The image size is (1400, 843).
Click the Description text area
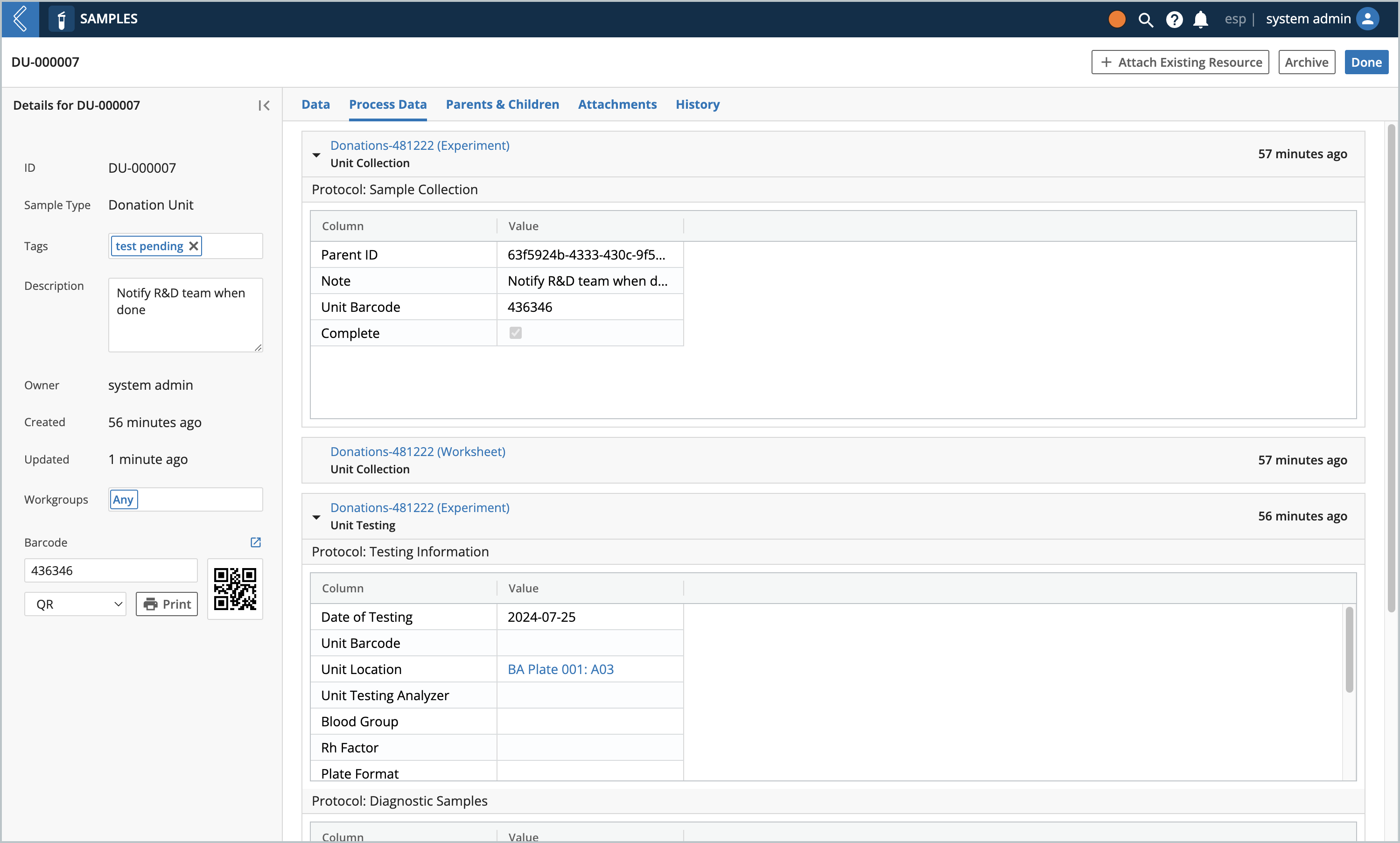[x=185, y=315]
